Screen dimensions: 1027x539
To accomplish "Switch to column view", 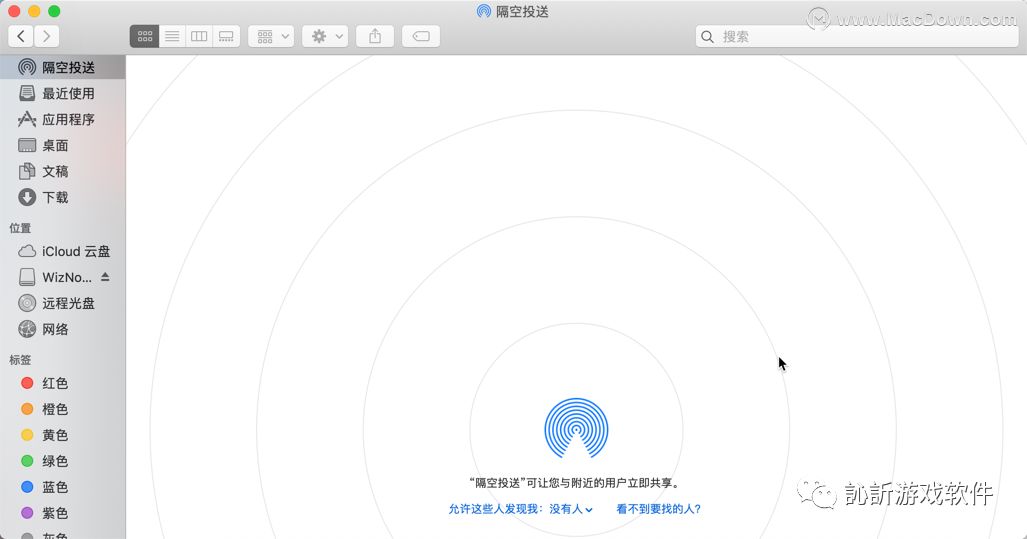I will 199,37.
